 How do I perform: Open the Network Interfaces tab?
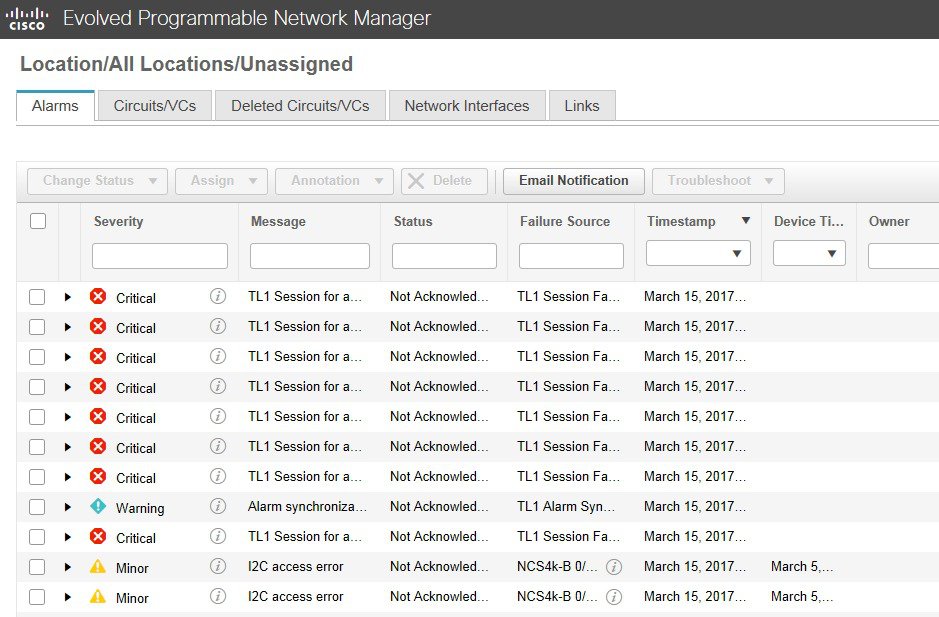[466, 106]
